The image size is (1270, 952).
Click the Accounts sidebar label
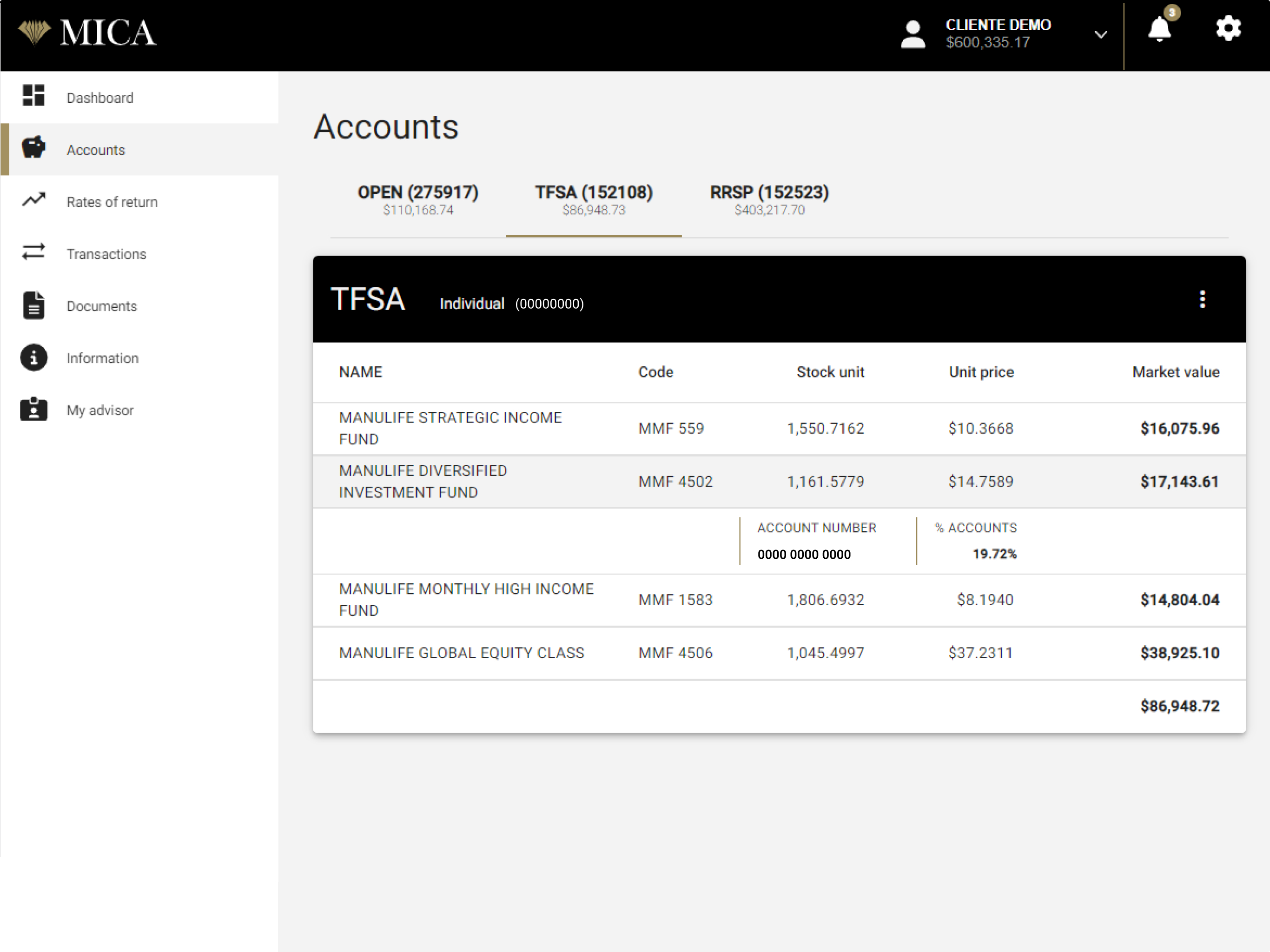tap(95, 150)
